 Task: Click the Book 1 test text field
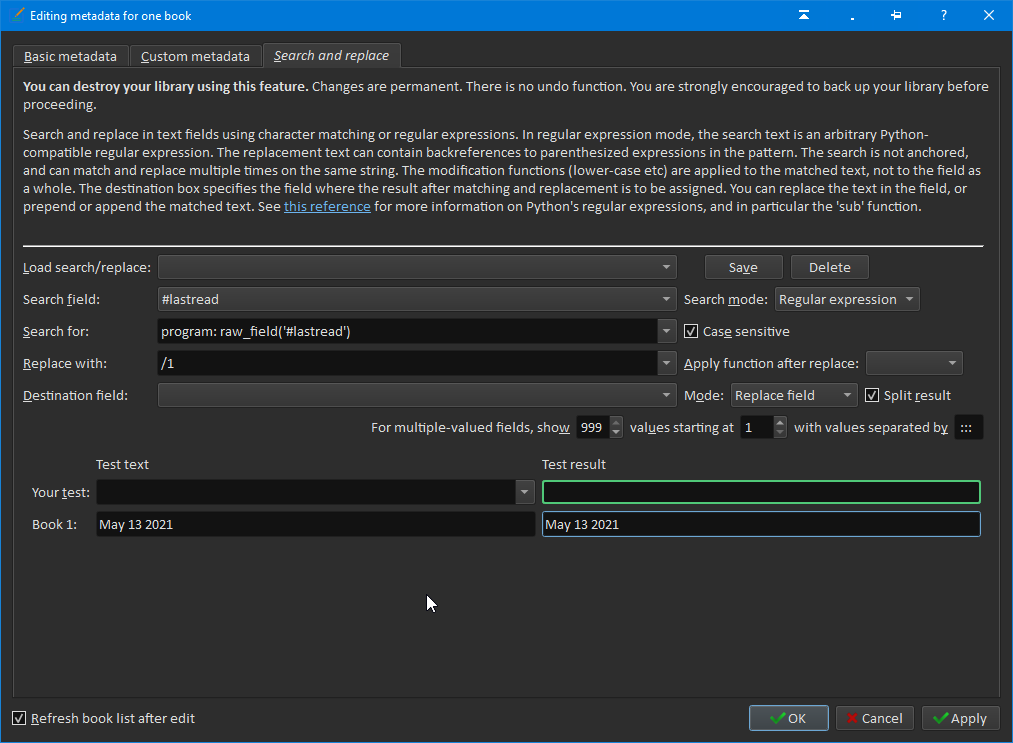coord(315,525)
